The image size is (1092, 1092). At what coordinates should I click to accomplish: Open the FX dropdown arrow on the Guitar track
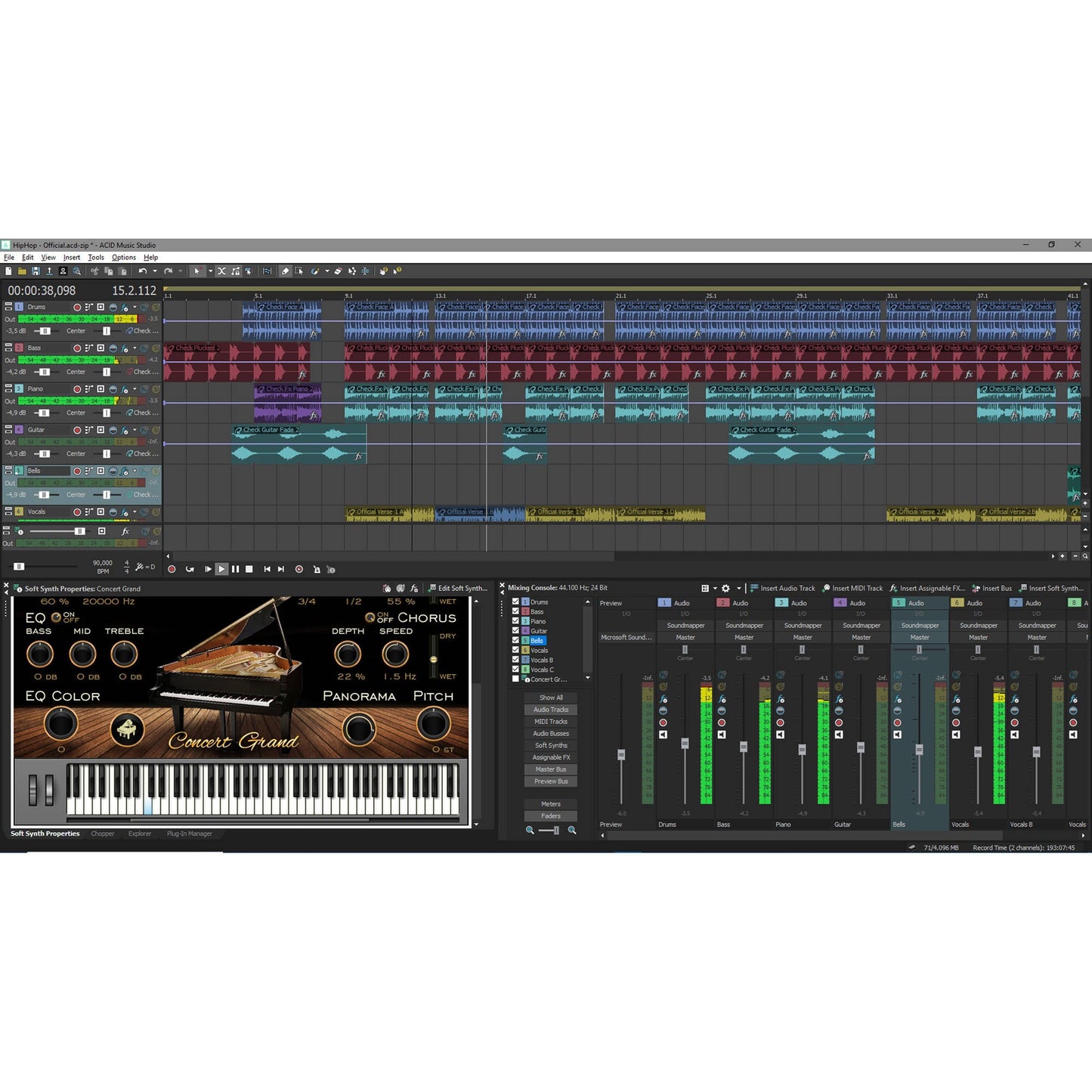point(135,430)
